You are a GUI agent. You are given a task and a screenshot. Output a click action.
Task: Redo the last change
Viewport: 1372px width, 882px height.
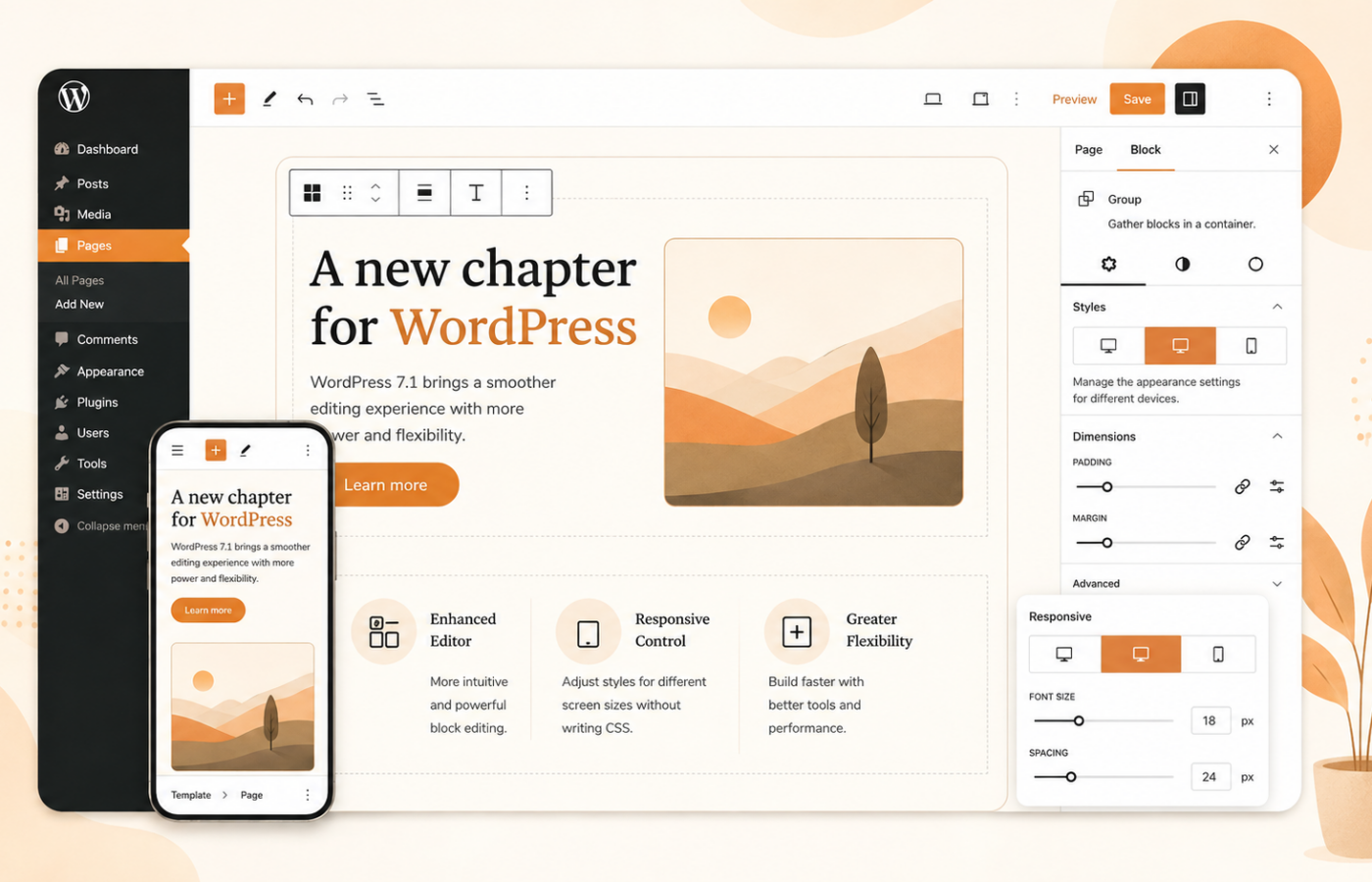[x=340, y=99]
